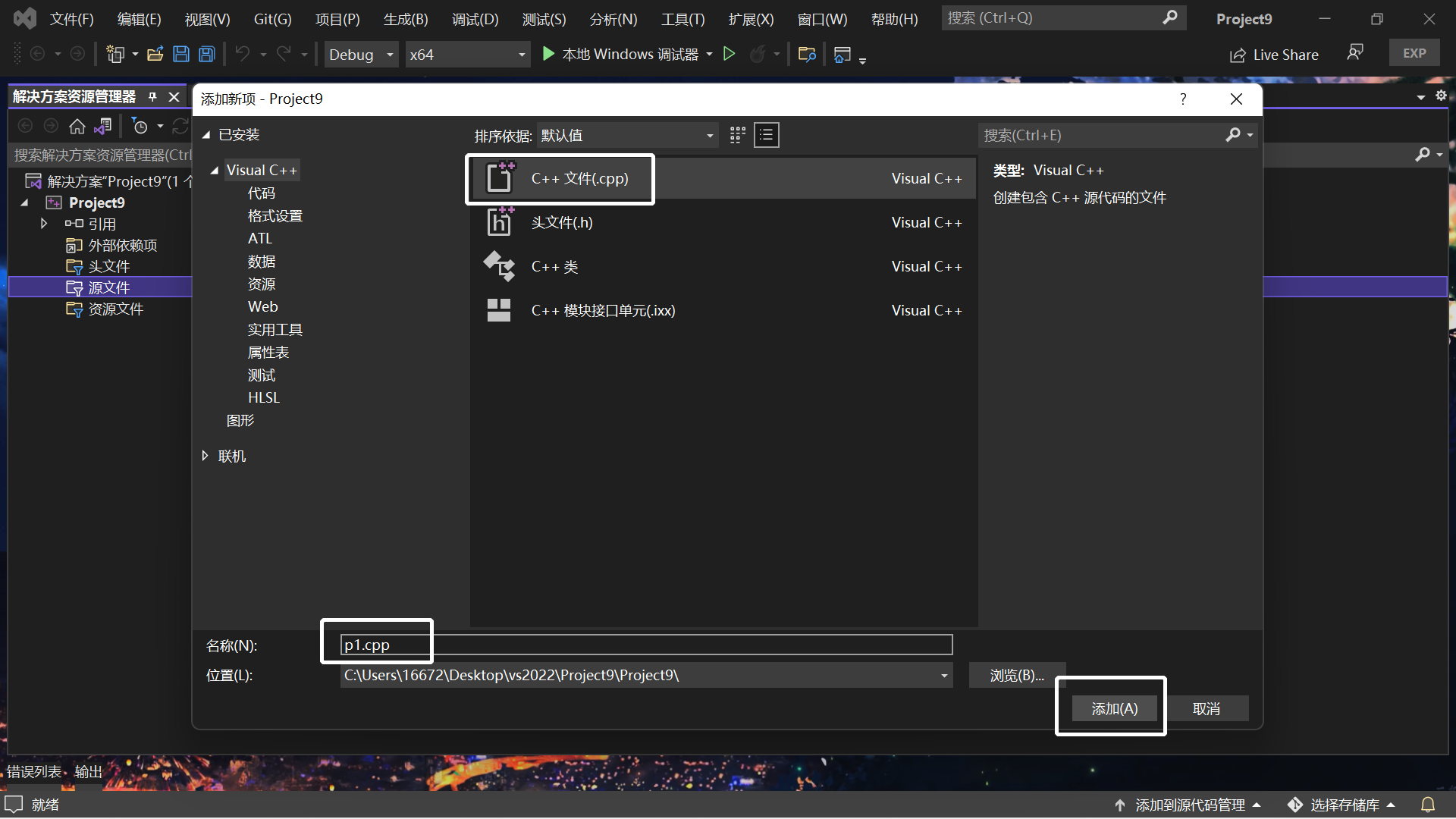Image resolution: width=1456 pixels, height=819 pixels.
Task: Open the 调试(D) menu
Action: 475,18
